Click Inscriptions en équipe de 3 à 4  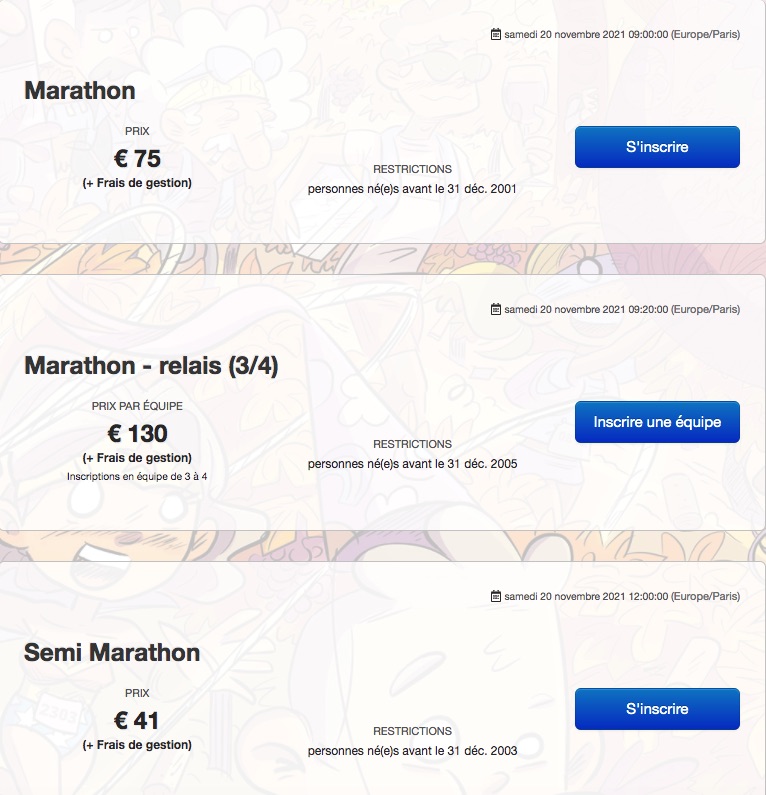137,477
